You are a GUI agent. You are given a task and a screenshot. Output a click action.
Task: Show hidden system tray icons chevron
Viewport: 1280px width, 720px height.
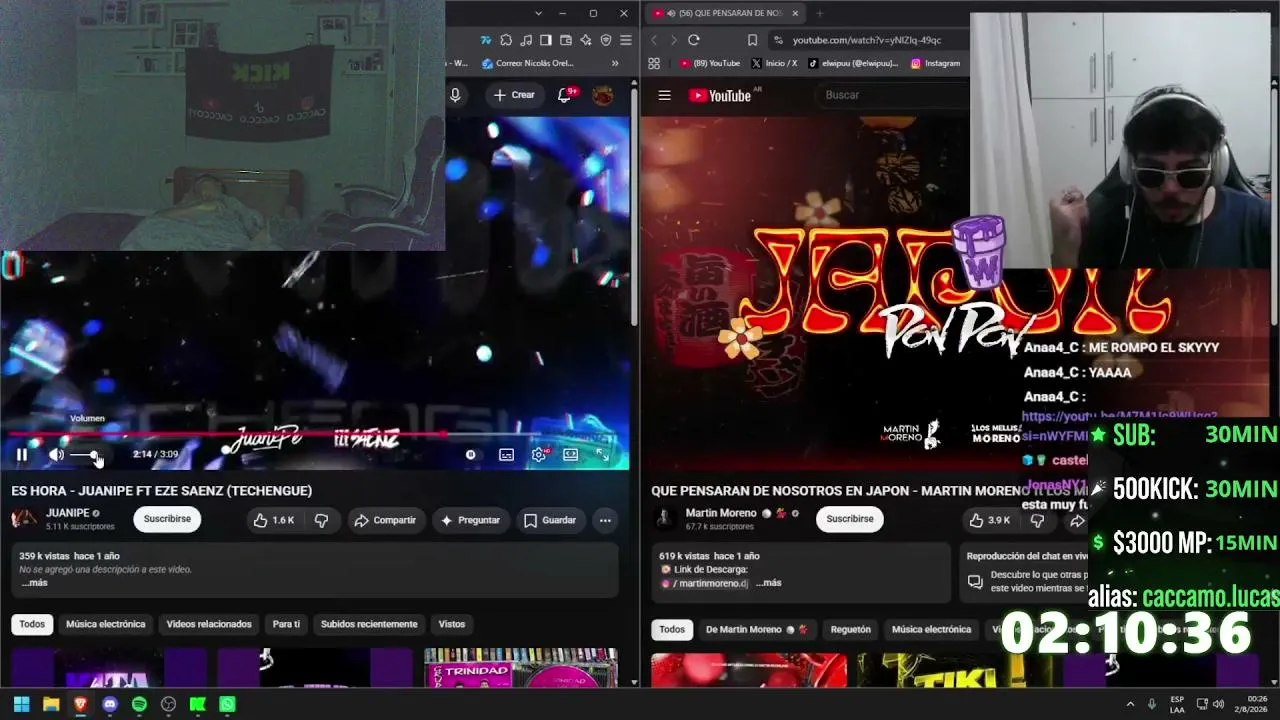tap(1130, 704)
